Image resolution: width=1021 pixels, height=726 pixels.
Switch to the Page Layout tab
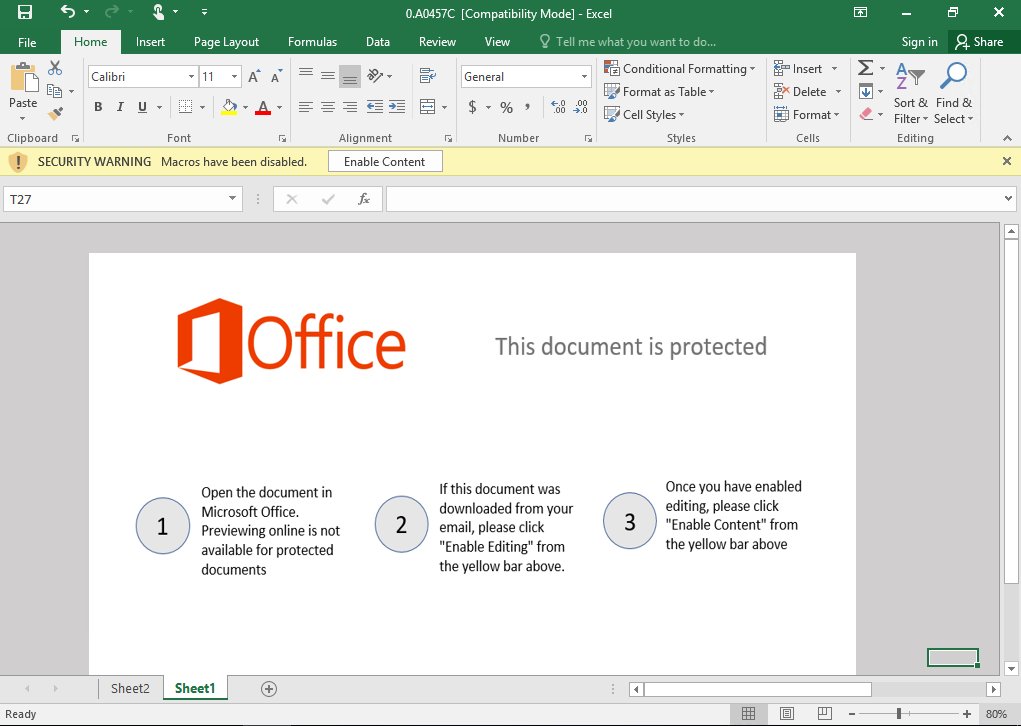[226, 42]
